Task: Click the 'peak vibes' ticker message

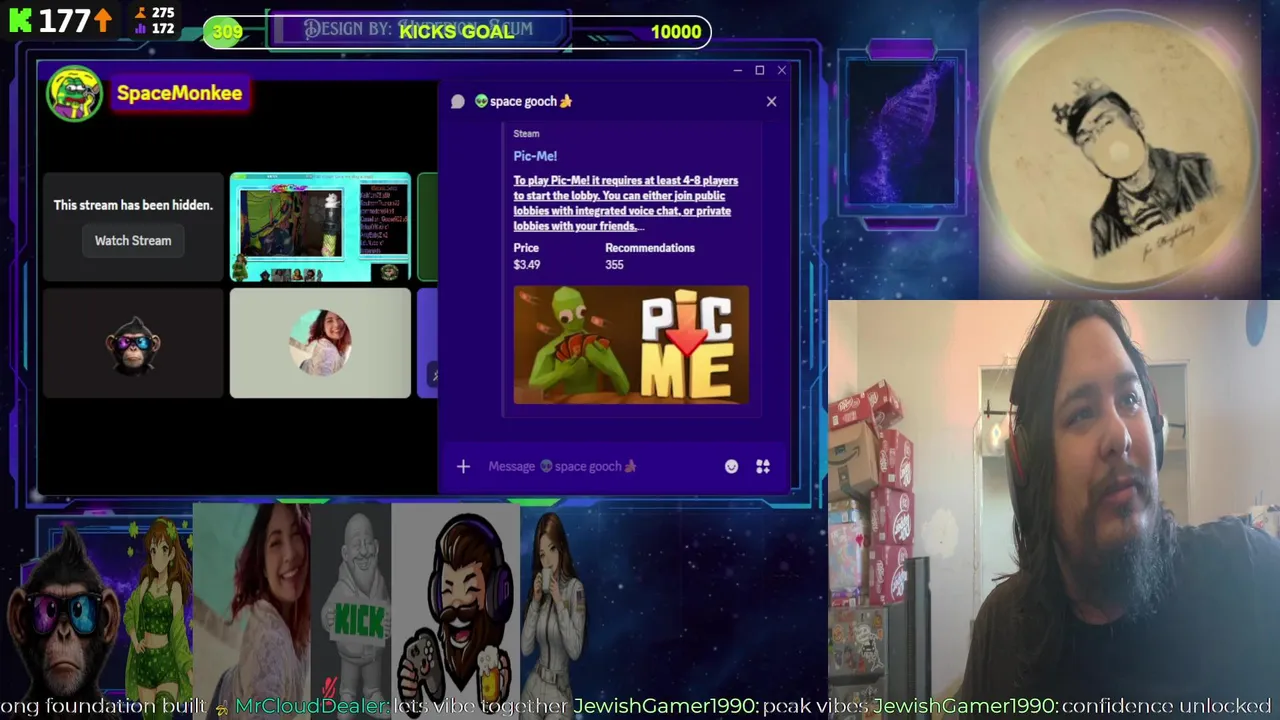Action: pyautogui.click(x=815, y=706)
